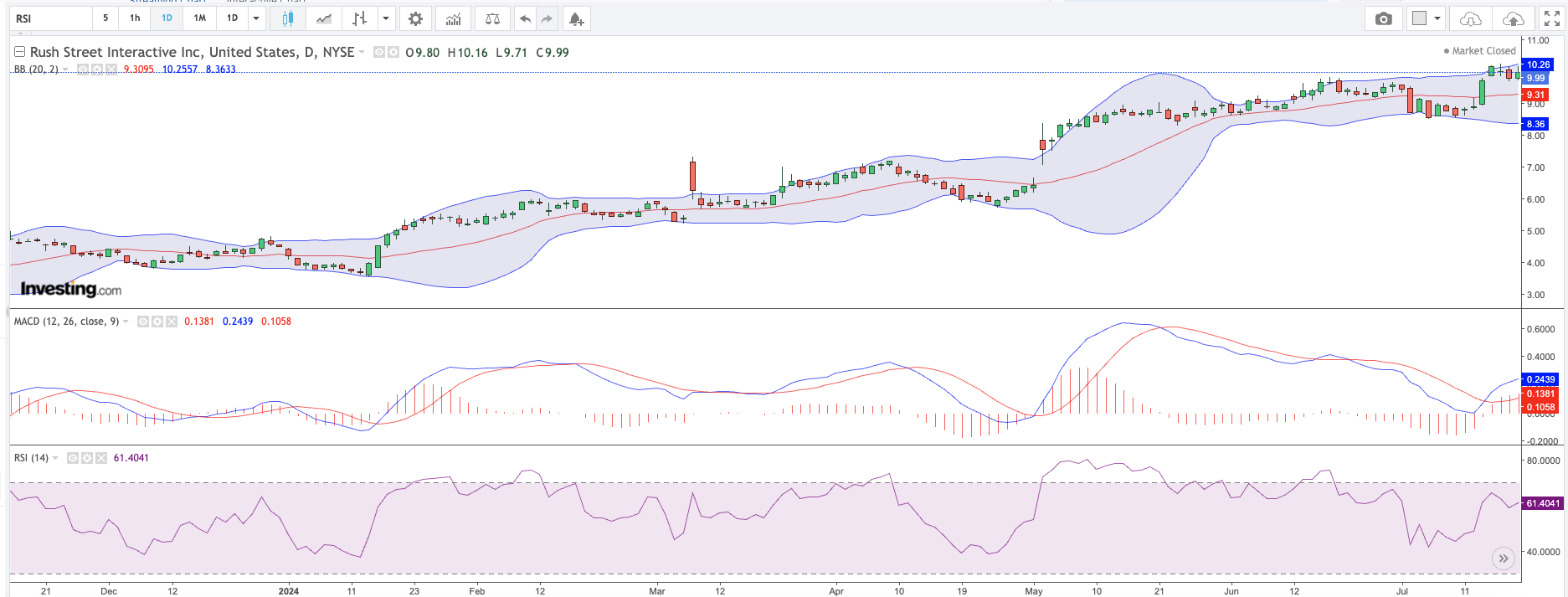Click the RSI symbol search field
Screen dimensions: 1568x597
[50, 18]
